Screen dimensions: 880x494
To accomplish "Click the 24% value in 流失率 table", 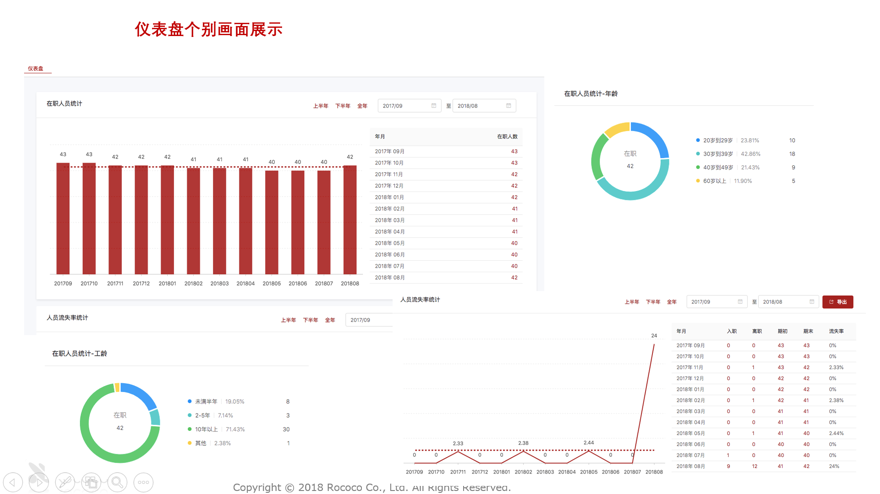I will (x=833, y=466).
